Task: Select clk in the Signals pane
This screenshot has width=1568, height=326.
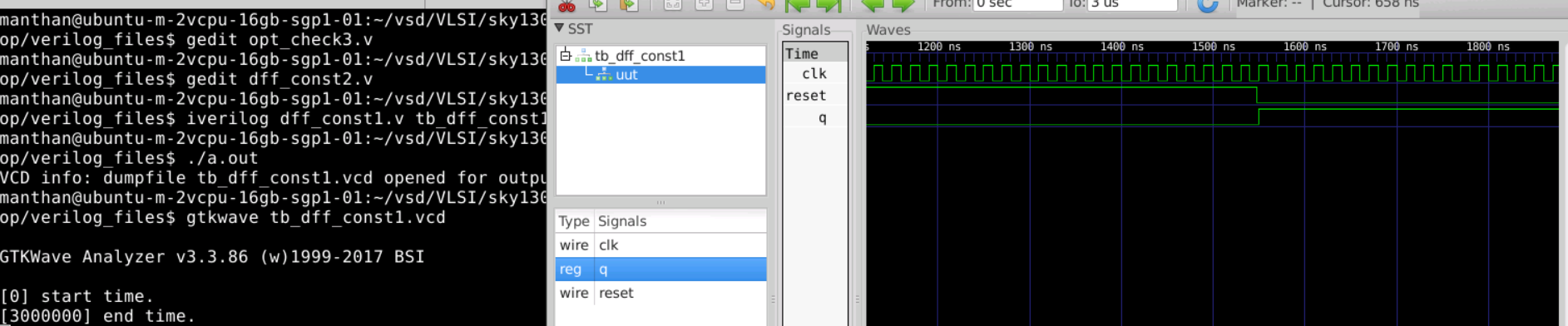Action: click(x=814, y=74)
